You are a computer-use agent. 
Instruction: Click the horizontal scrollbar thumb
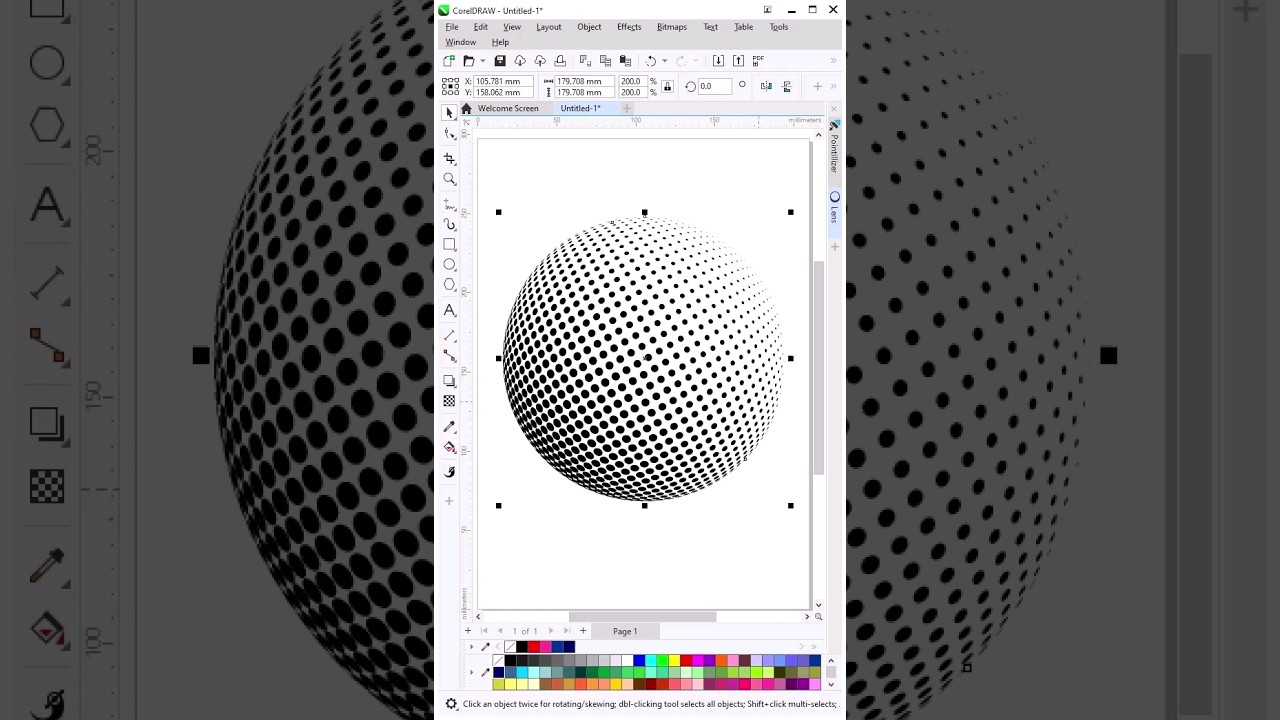pyautogui.click(x=643, y=617)
